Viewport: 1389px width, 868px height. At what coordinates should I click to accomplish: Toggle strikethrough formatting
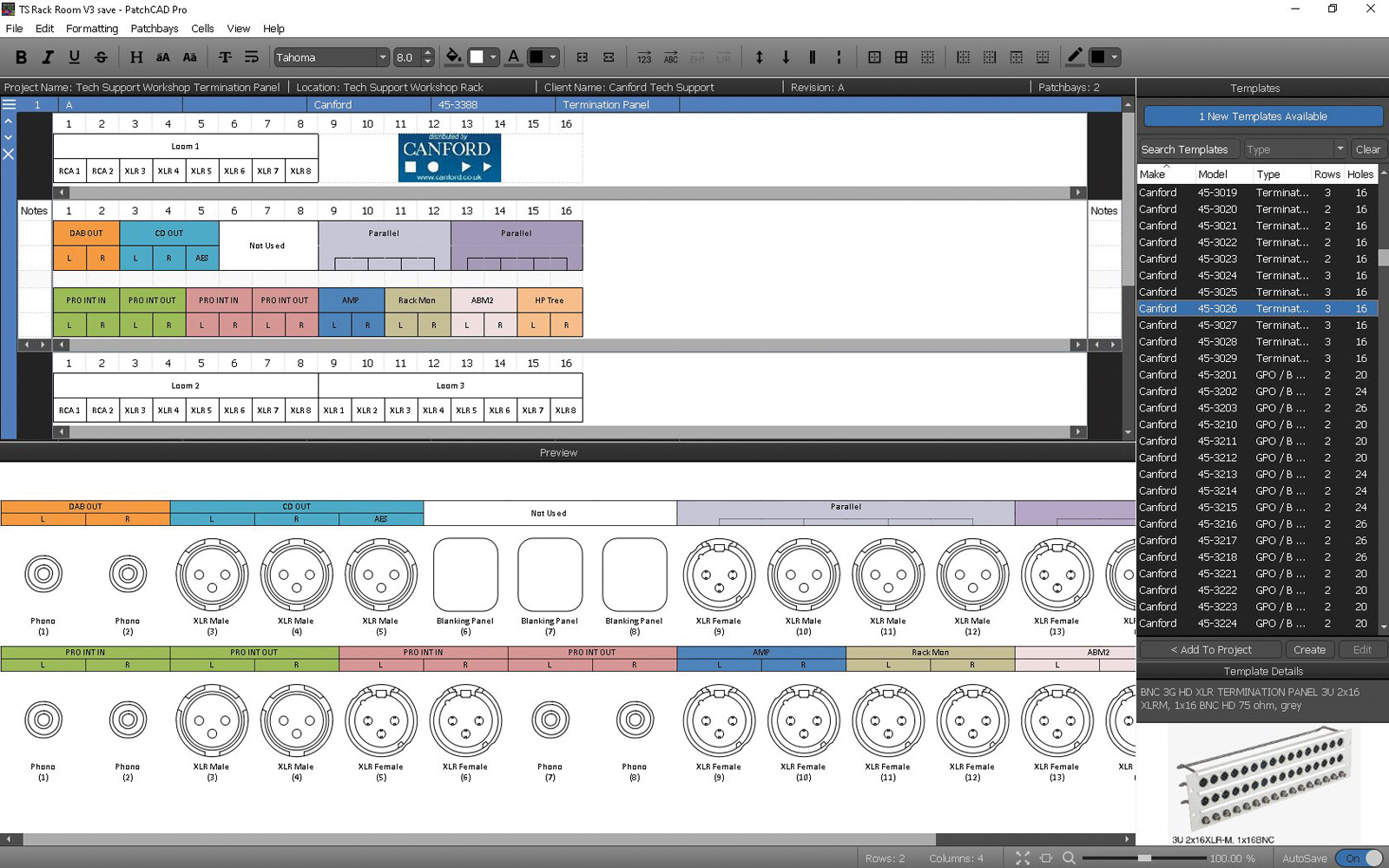[x=101, y=56]
